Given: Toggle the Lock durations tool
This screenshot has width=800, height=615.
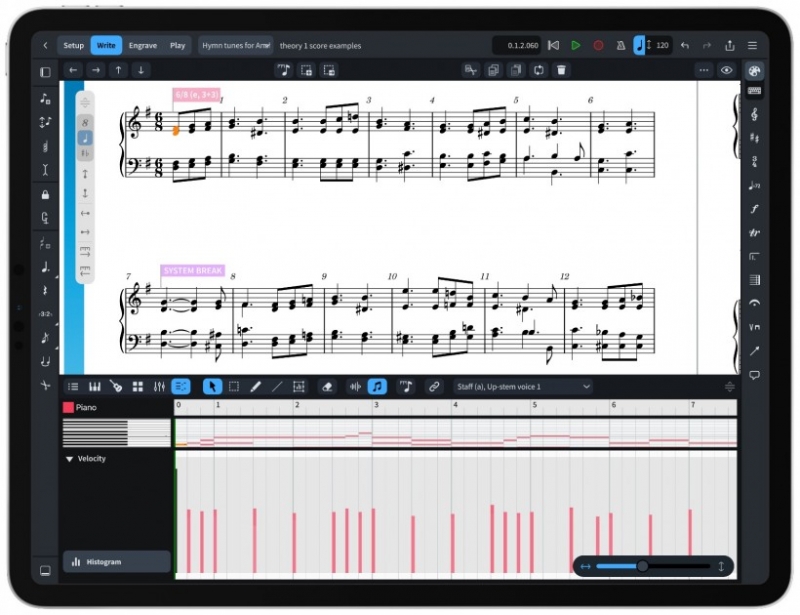Looking at the screenshot, I should pyautogui.click(x=45, y=194).
